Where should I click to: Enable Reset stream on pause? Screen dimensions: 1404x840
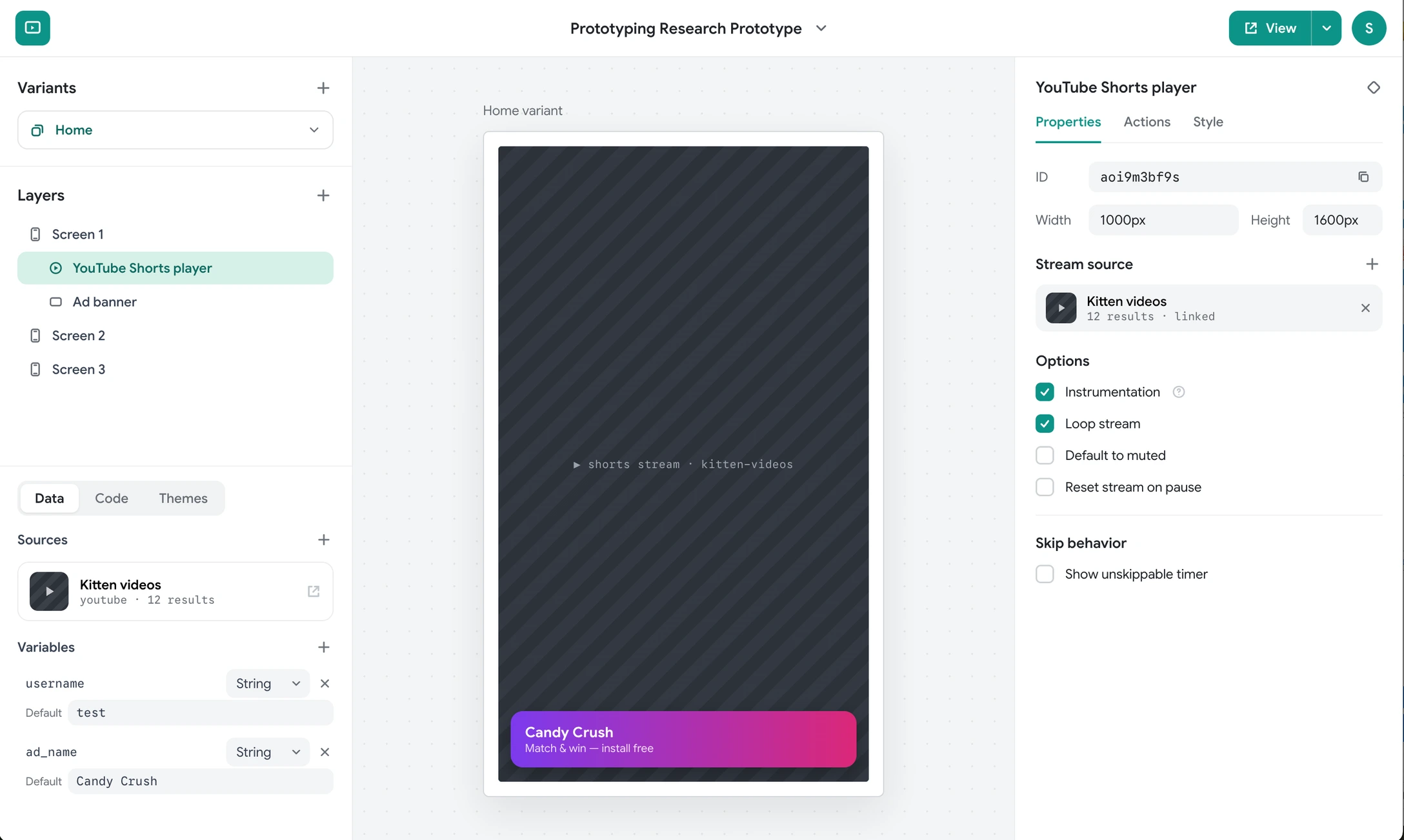click(x=1045, y=487)
